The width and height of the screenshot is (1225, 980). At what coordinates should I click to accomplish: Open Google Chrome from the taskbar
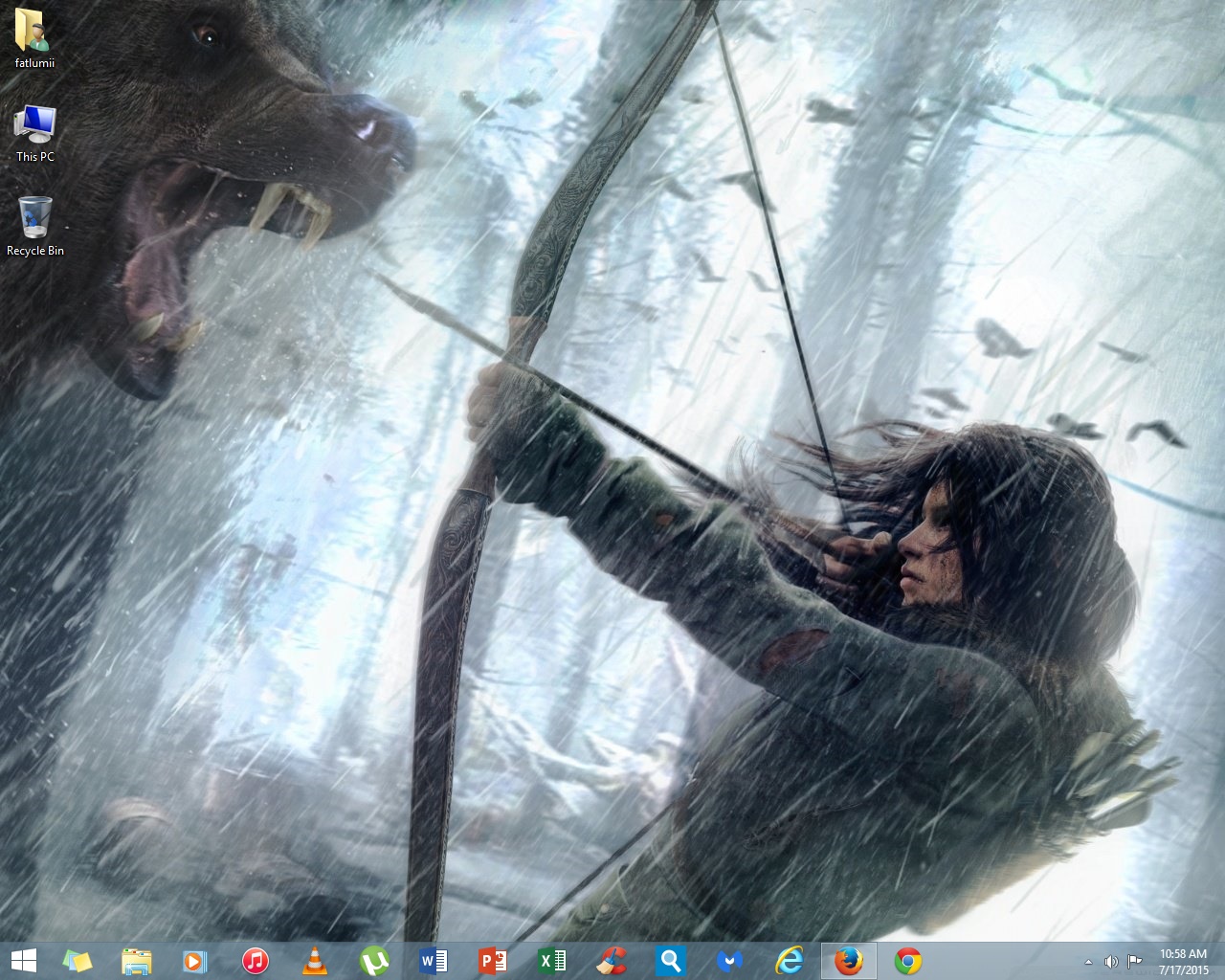click(908, 961)
